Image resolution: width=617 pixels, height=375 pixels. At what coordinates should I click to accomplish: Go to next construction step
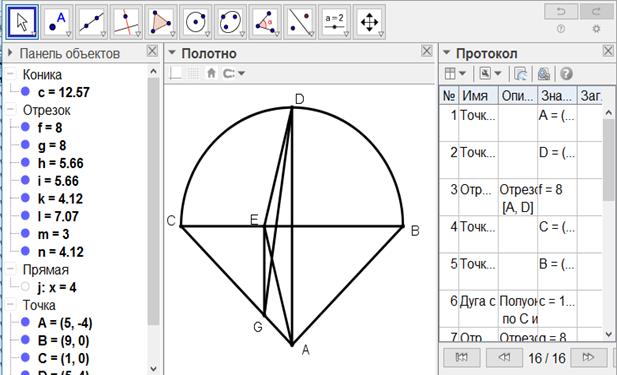pos(588,357)
